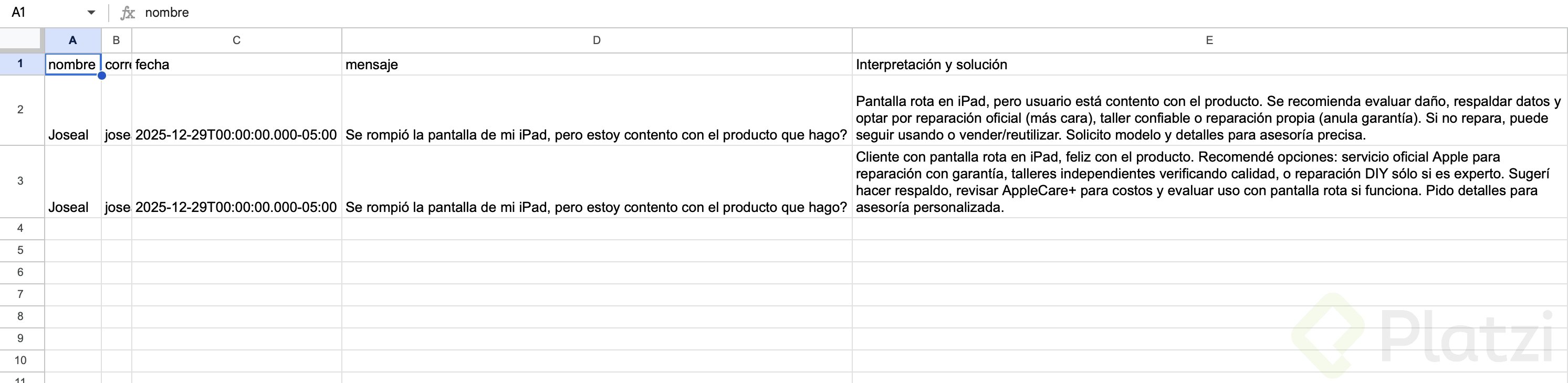Select row 2 header
The image size is (1568, 383).
20,110
